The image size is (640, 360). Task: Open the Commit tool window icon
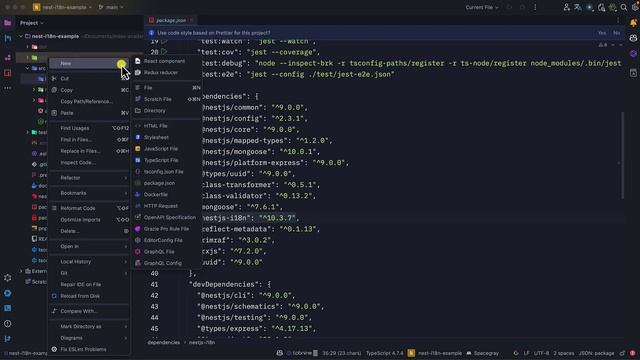click(x=8, y=38)
